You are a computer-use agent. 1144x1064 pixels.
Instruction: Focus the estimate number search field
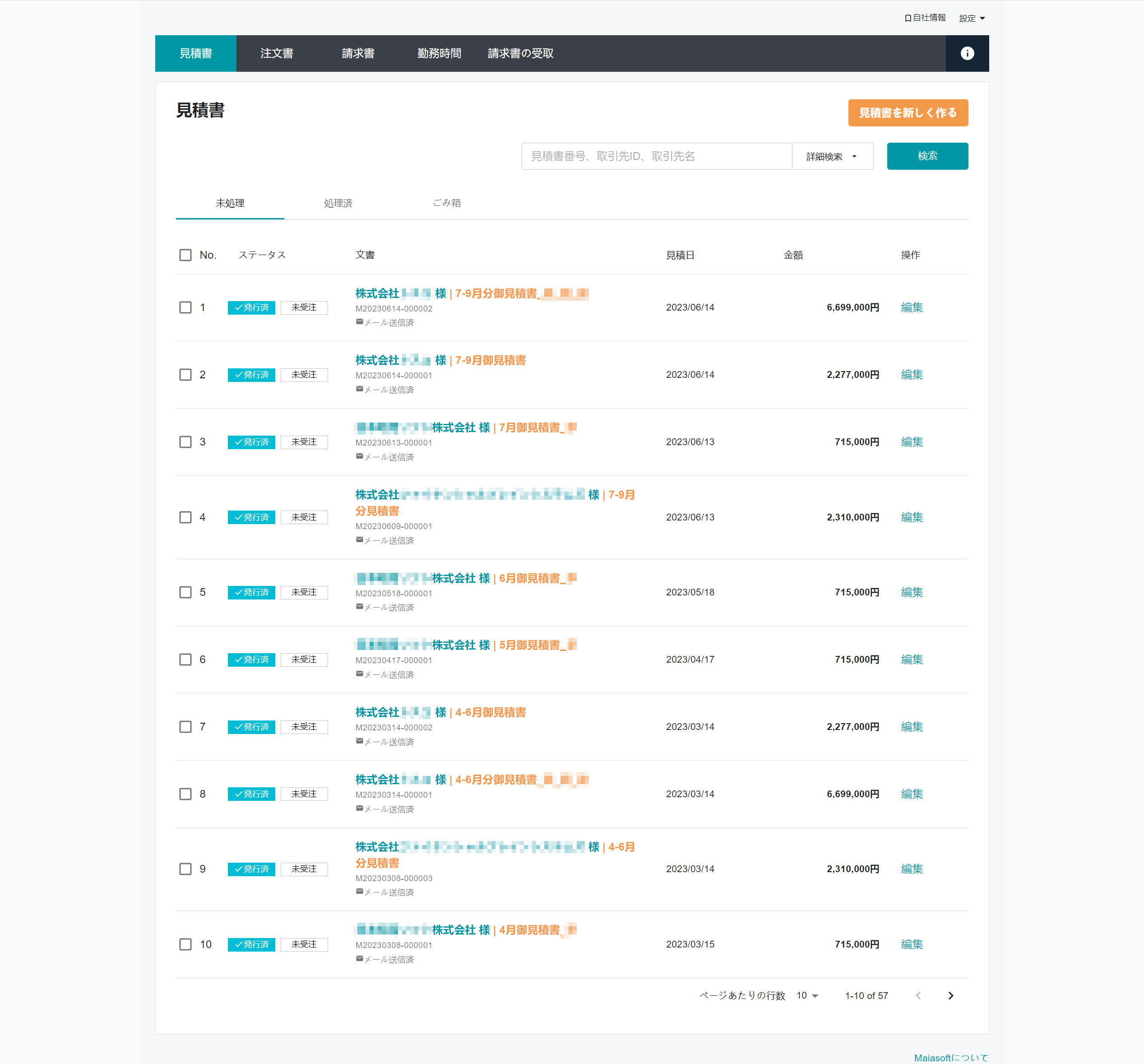(656, 156)
